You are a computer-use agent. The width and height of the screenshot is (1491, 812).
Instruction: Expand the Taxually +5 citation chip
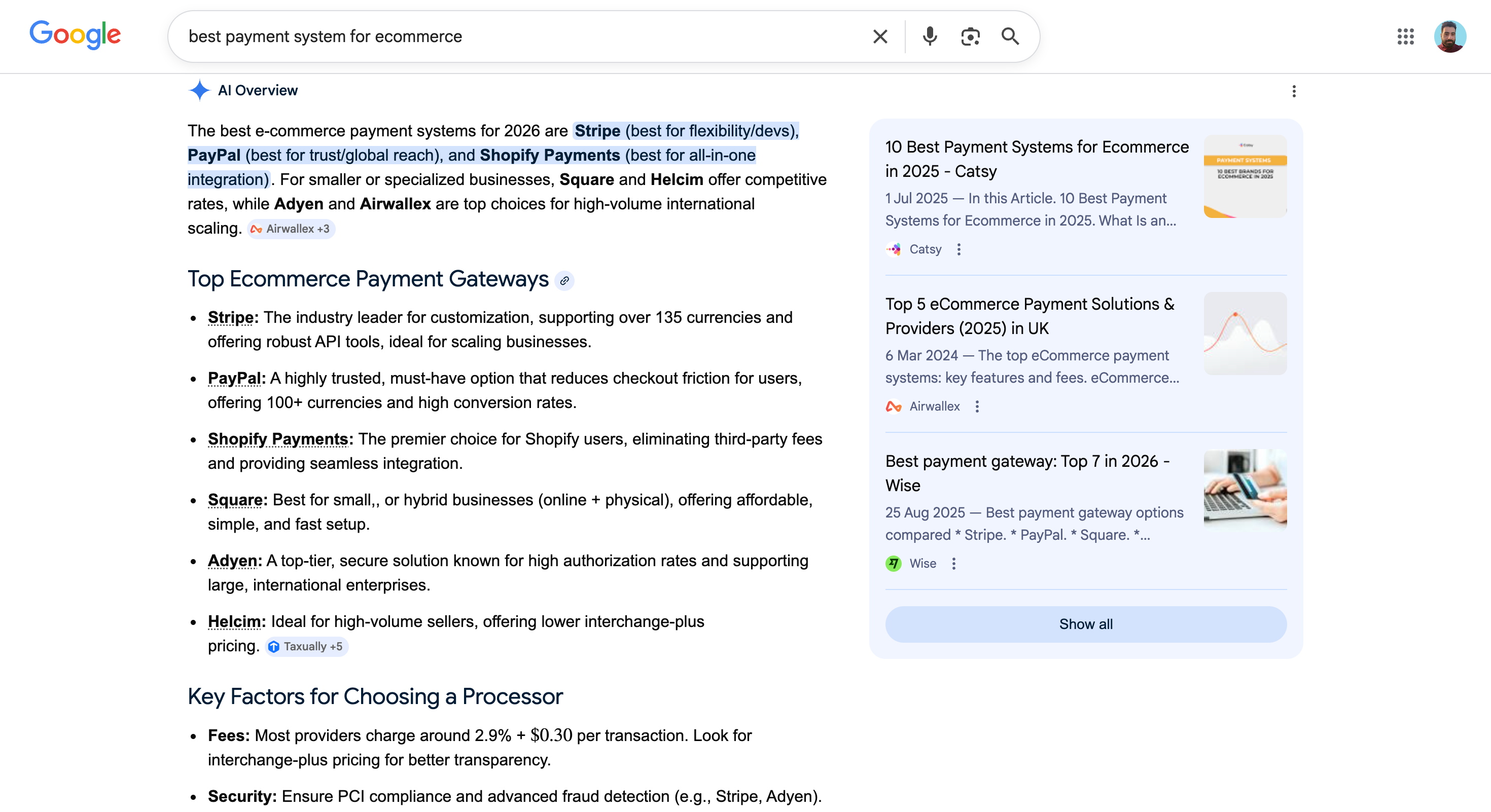pos(307,647)
